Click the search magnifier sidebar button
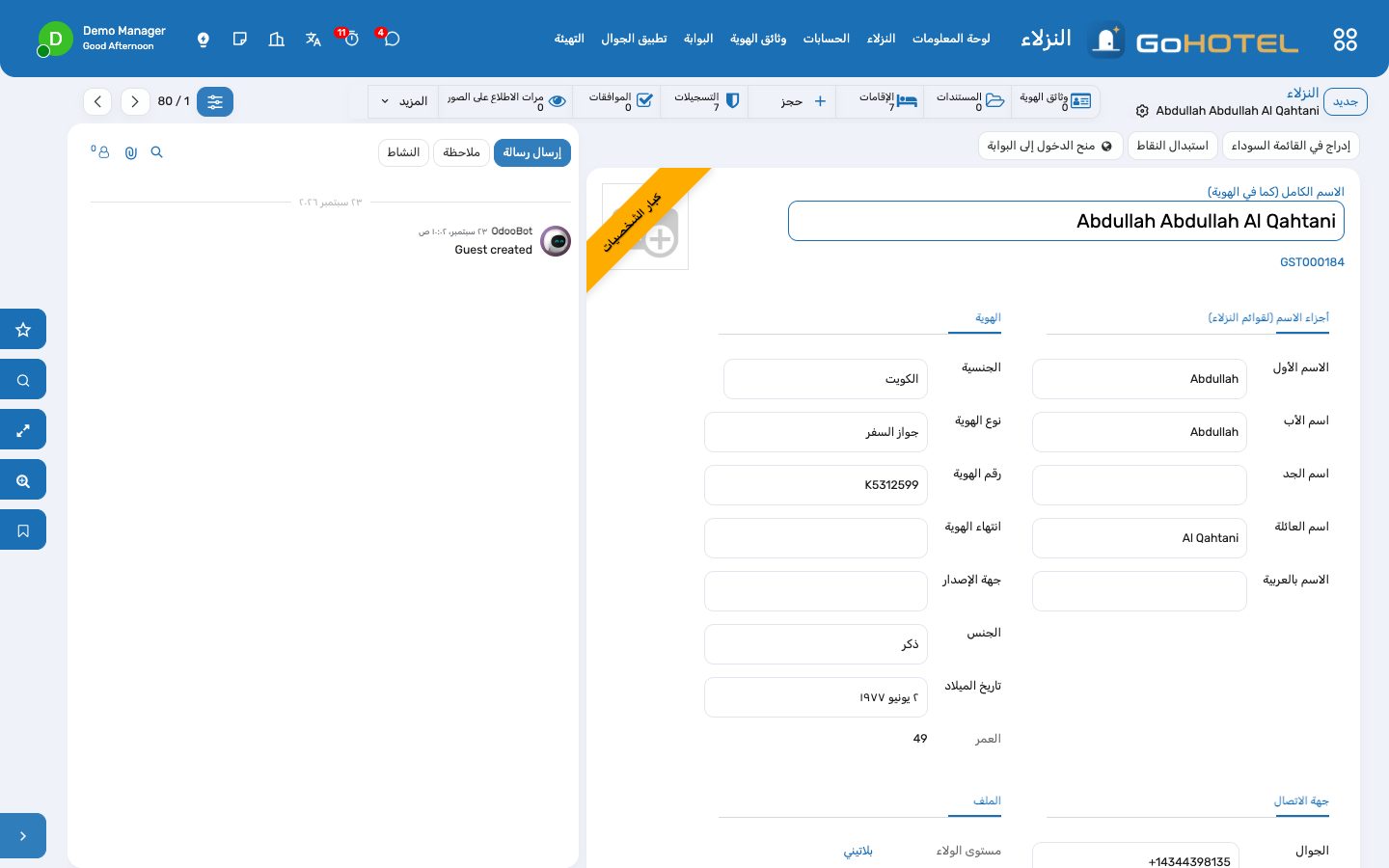 click(23, 380)
